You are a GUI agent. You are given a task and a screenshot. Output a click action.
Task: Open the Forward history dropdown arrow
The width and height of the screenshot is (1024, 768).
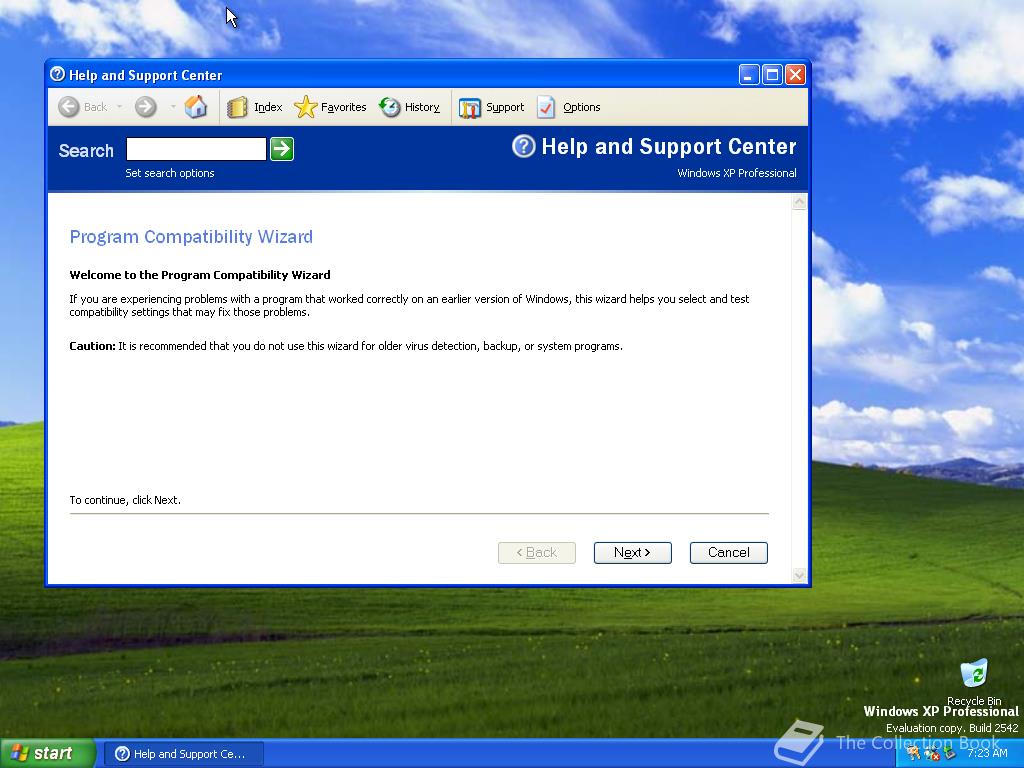pos(172,106)
